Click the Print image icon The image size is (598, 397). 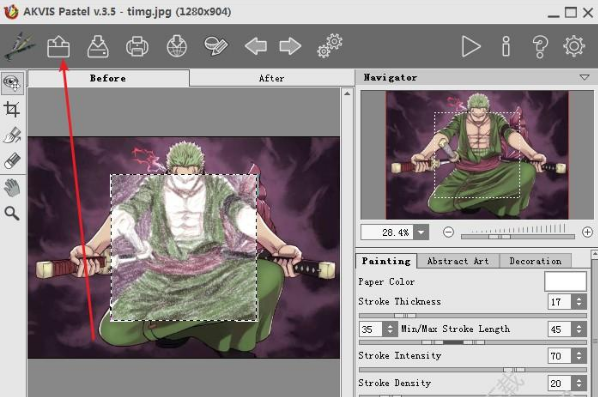pos(137,47)
